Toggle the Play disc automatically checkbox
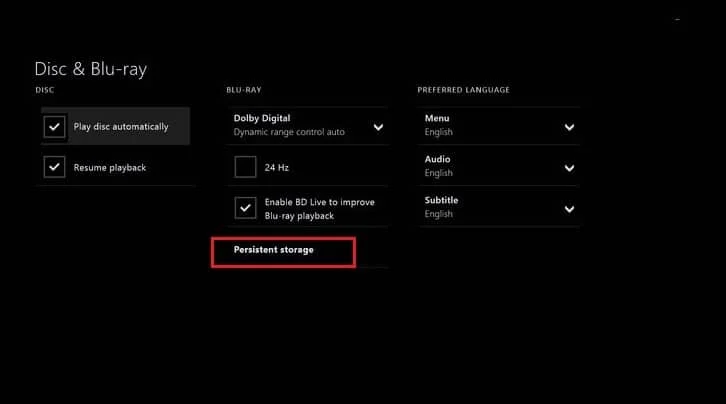The image size is (726, 404). pos(54,126)
